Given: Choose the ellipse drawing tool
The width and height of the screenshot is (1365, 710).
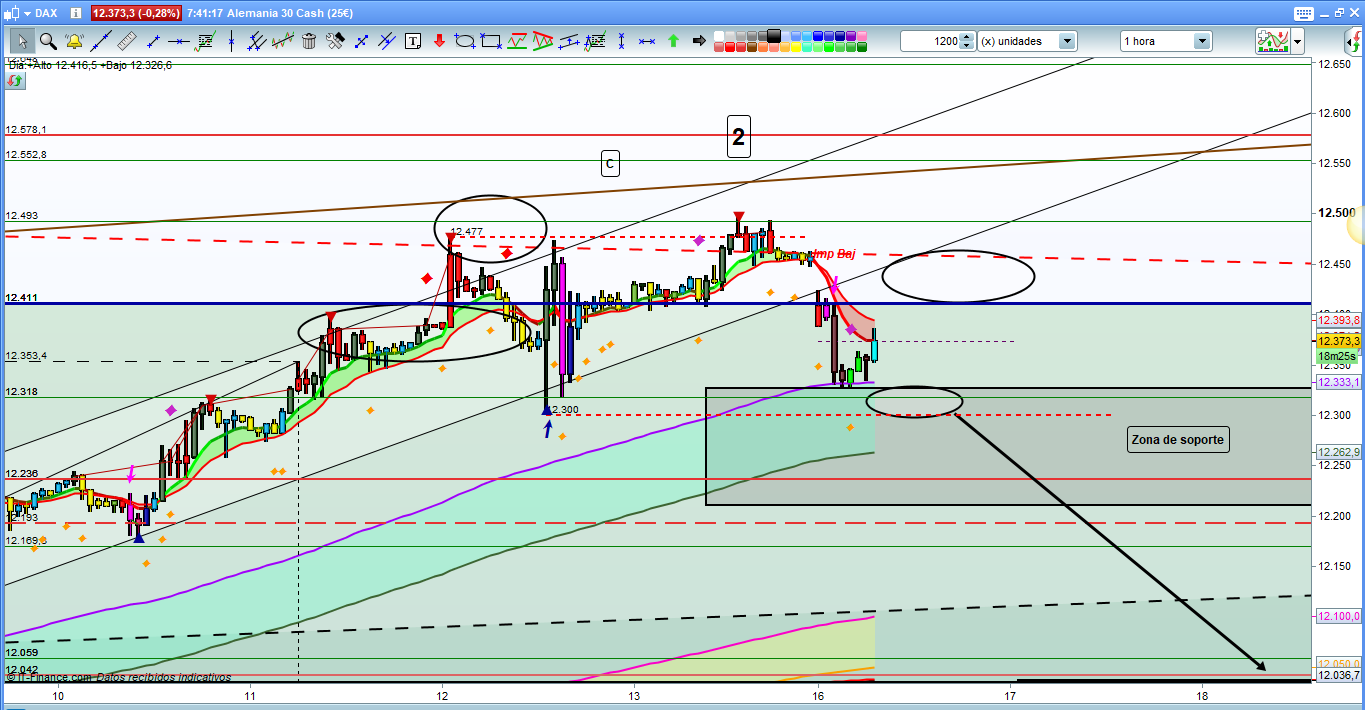Looking at the screenshot, I should tap(465, 41).
